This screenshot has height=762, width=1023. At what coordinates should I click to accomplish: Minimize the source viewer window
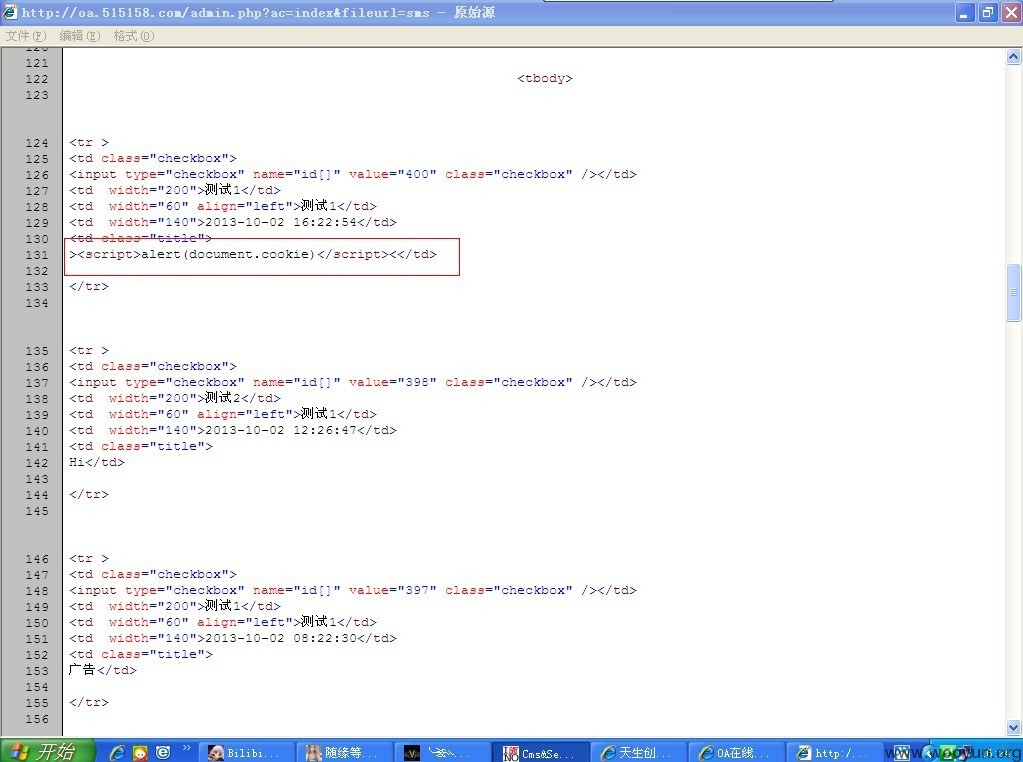[x=965, y=12]
